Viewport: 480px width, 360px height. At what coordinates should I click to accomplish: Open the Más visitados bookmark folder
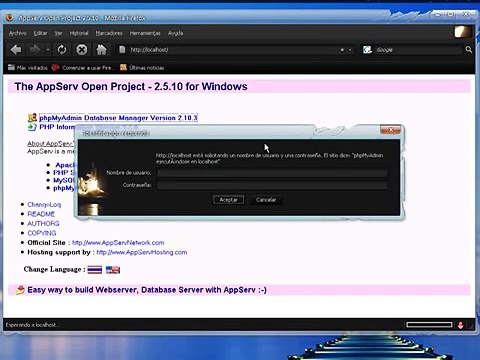pyautogui.click(x=28, y=68)
